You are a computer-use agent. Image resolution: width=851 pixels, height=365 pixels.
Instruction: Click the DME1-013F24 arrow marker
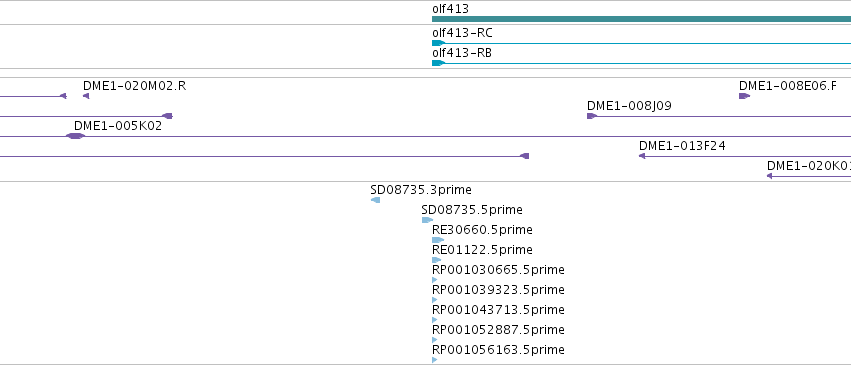point(642,156)
